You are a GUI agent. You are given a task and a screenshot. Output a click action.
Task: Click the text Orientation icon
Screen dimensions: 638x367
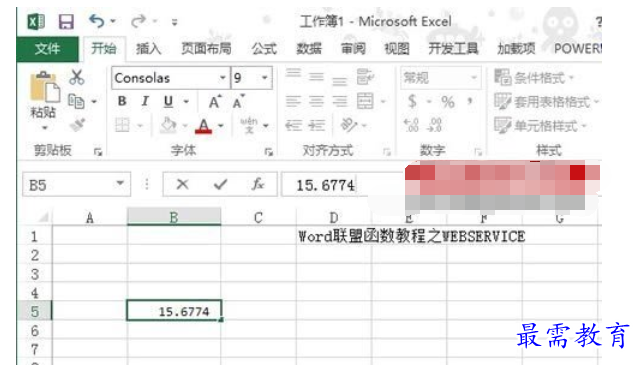[349, 125]
